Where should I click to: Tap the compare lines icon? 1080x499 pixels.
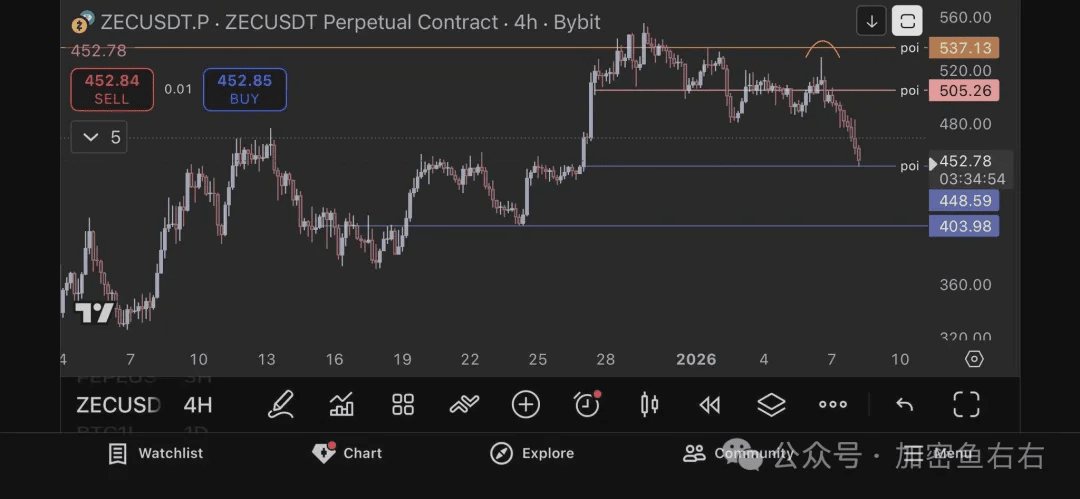(x=464, y=405)
